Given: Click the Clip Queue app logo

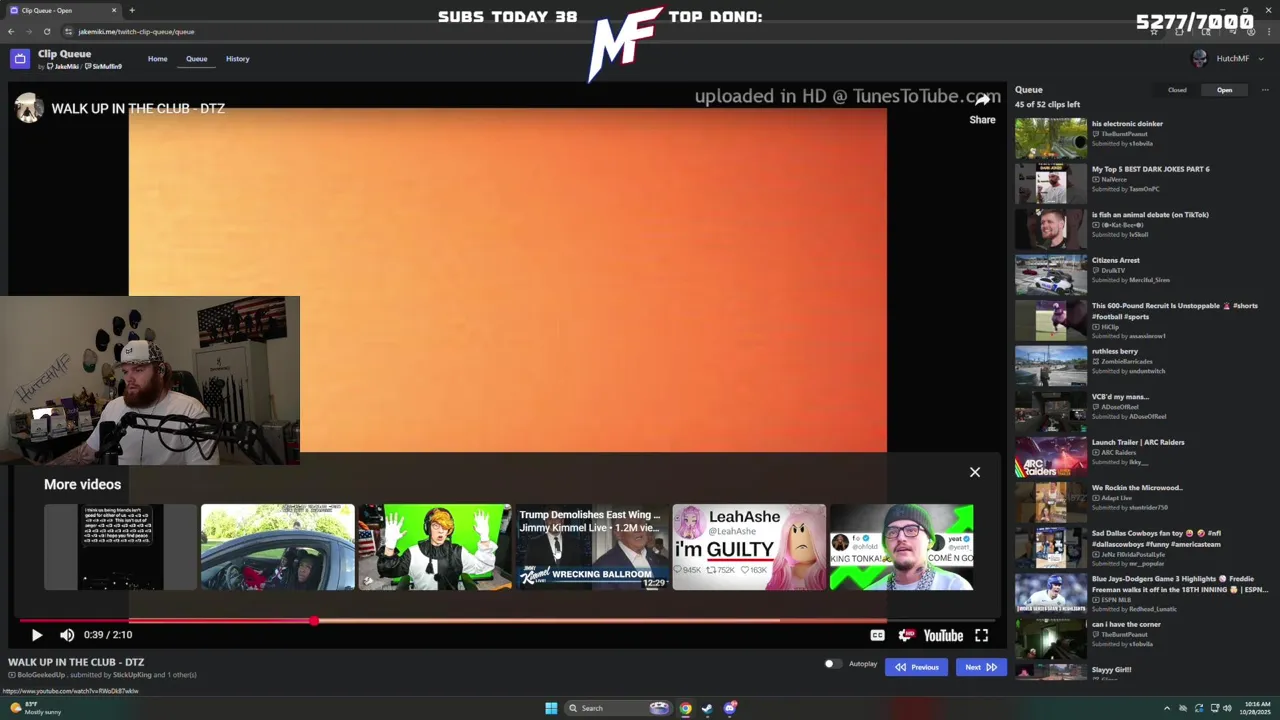Looking at the screenshot, I should [x=19, y=59].
